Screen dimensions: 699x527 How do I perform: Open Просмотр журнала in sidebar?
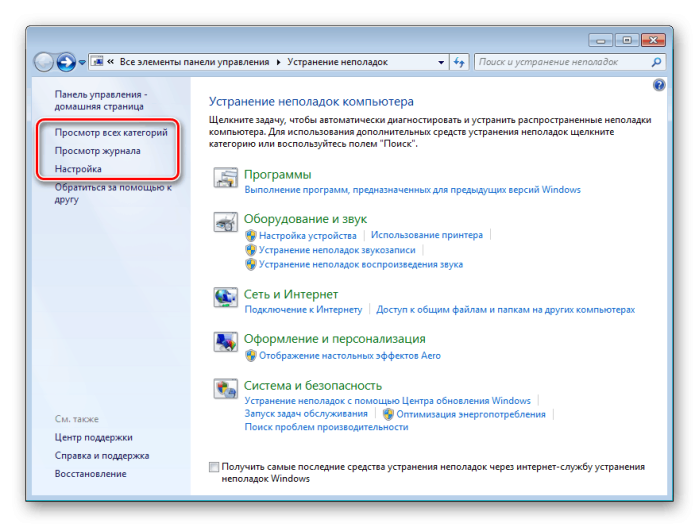(x=98, y=151)
